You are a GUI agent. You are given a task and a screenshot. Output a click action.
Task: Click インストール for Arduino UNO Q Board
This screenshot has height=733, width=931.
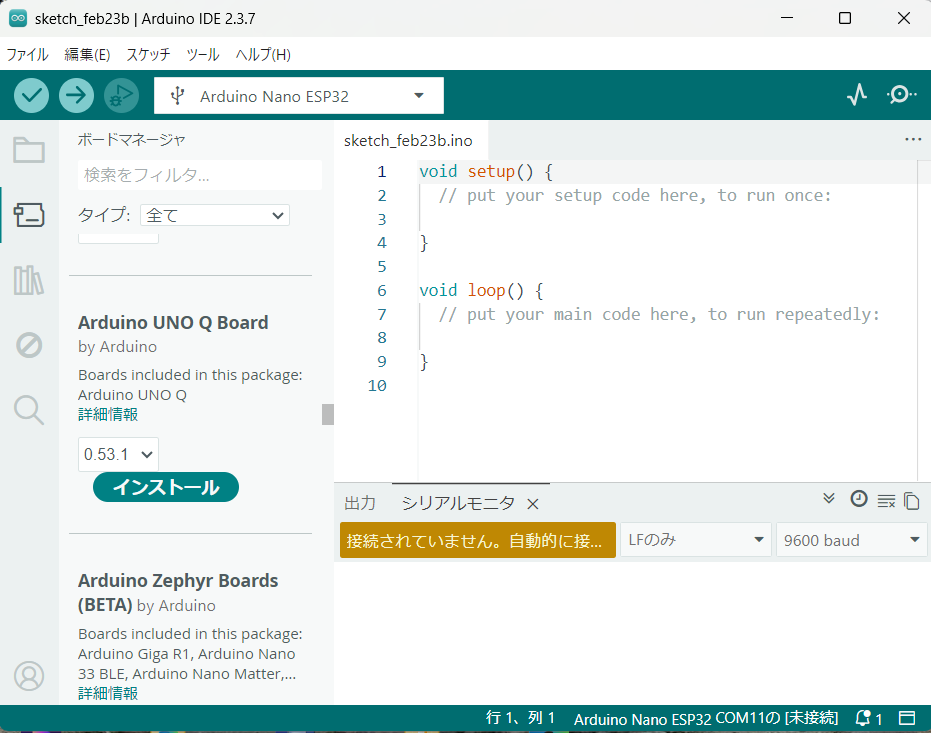165,487
